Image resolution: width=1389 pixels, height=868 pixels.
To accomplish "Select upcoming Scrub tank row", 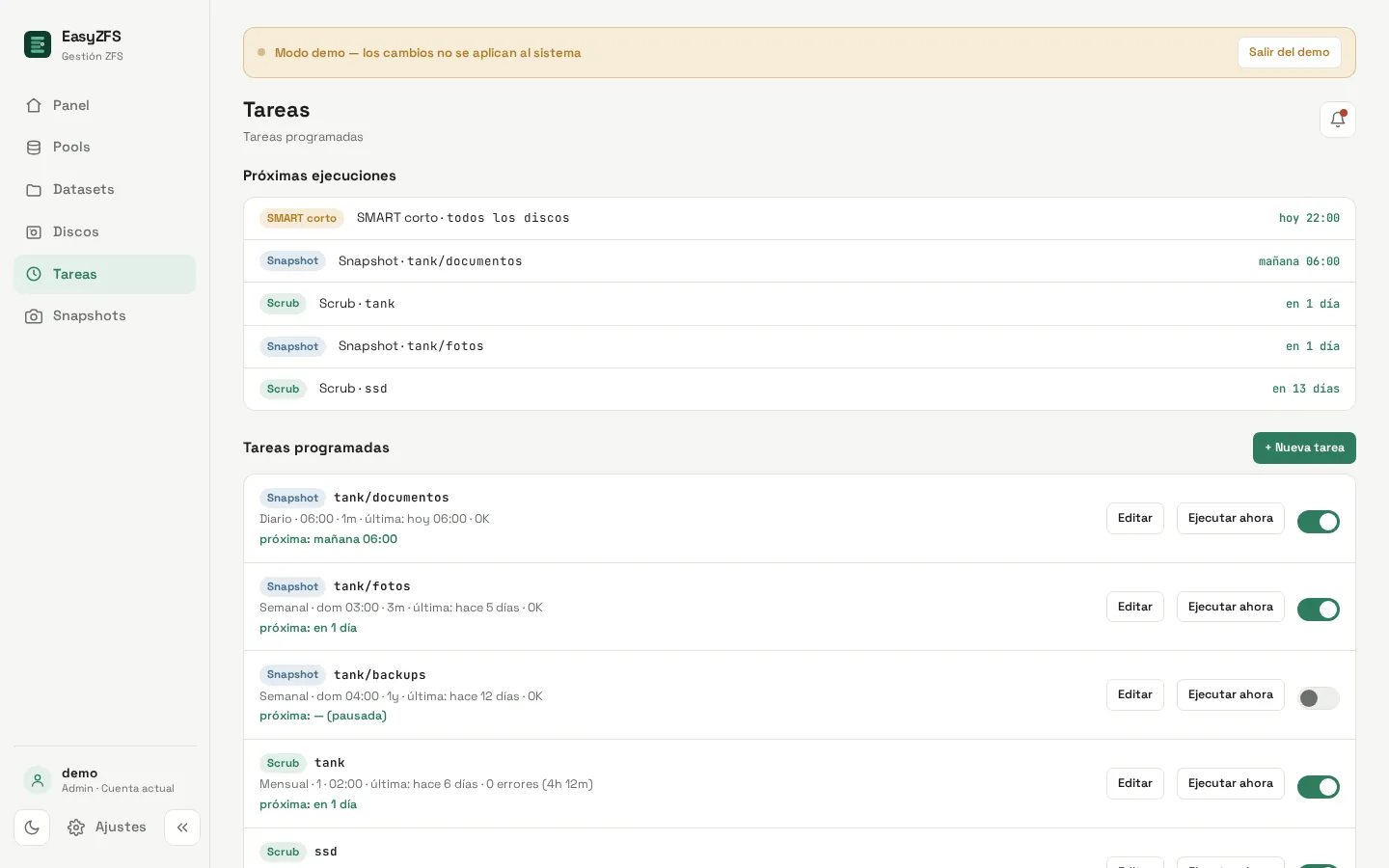I will tap(800, 304).
